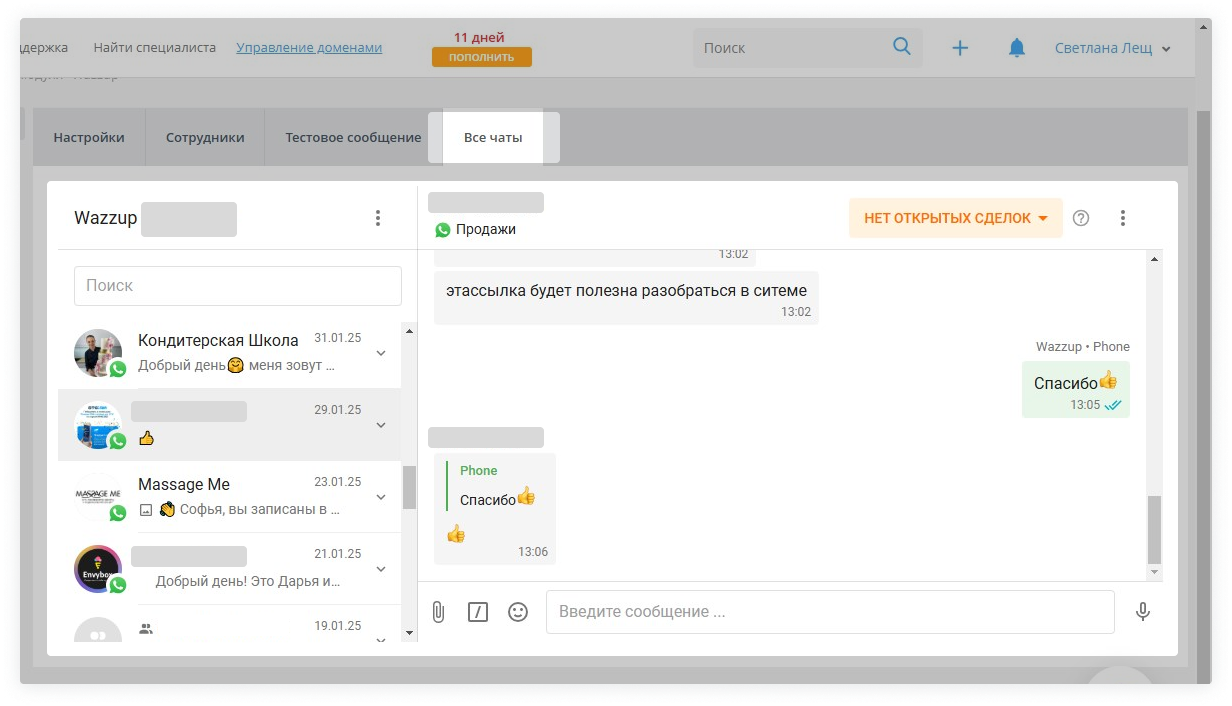1232x706 pixels.
Task: Click the notification bell icon
Action: [1017, 48]
